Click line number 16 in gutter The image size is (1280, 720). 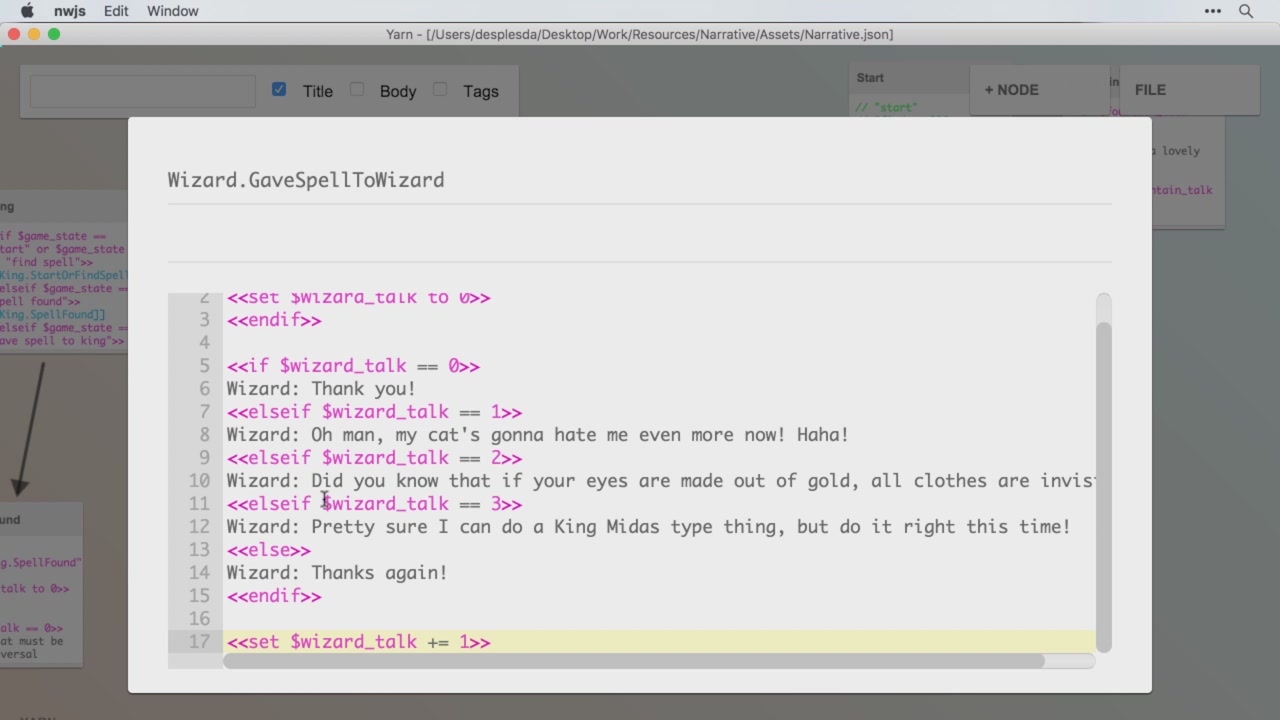click(199, 619)
